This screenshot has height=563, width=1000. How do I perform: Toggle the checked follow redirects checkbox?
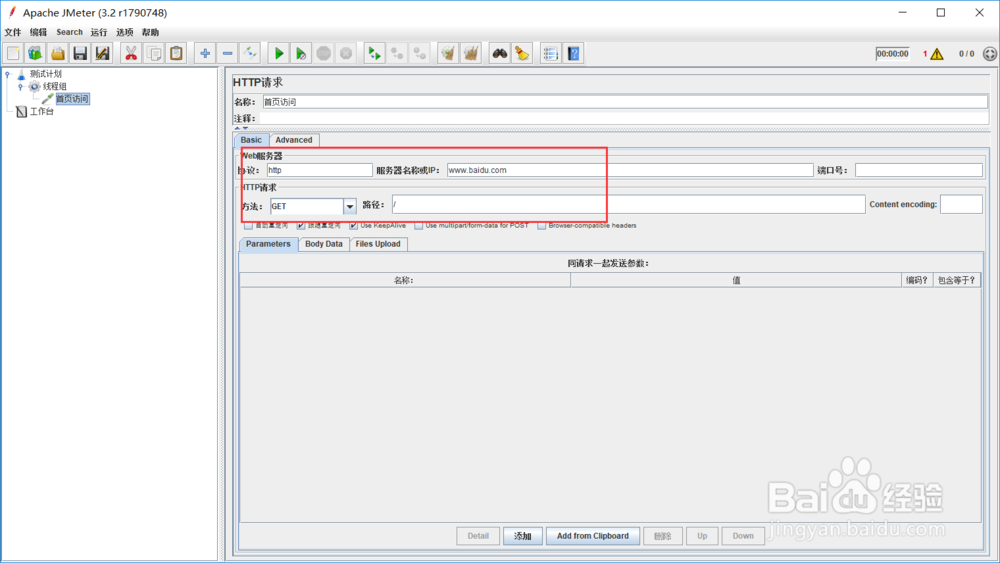click(x=301, y=226)
